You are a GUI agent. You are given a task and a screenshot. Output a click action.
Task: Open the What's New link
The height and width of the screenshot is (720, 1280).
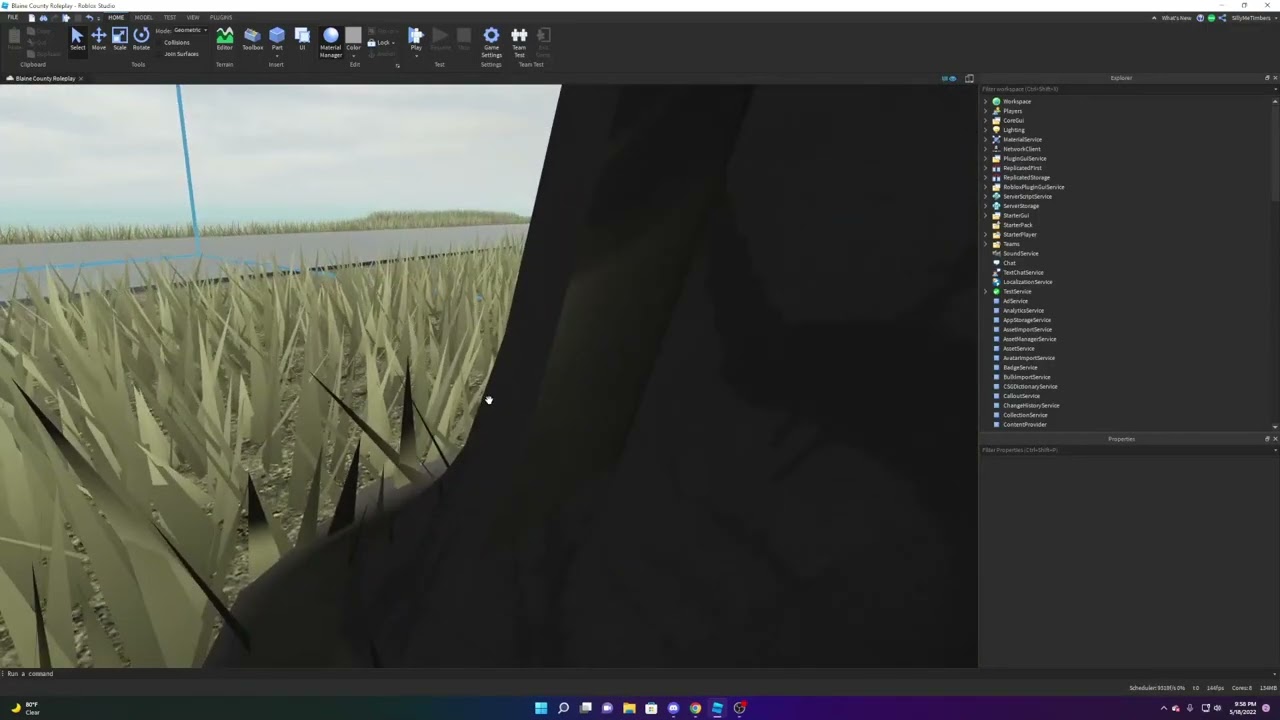click(x=1176, y=18)
